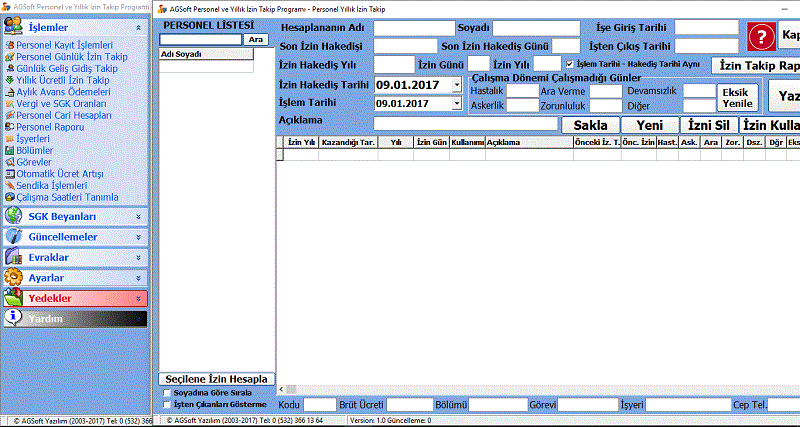This screenshot has width=800, height=427.
Task: Open the Ayarlar sidebar section
Action: pos(75,277)
